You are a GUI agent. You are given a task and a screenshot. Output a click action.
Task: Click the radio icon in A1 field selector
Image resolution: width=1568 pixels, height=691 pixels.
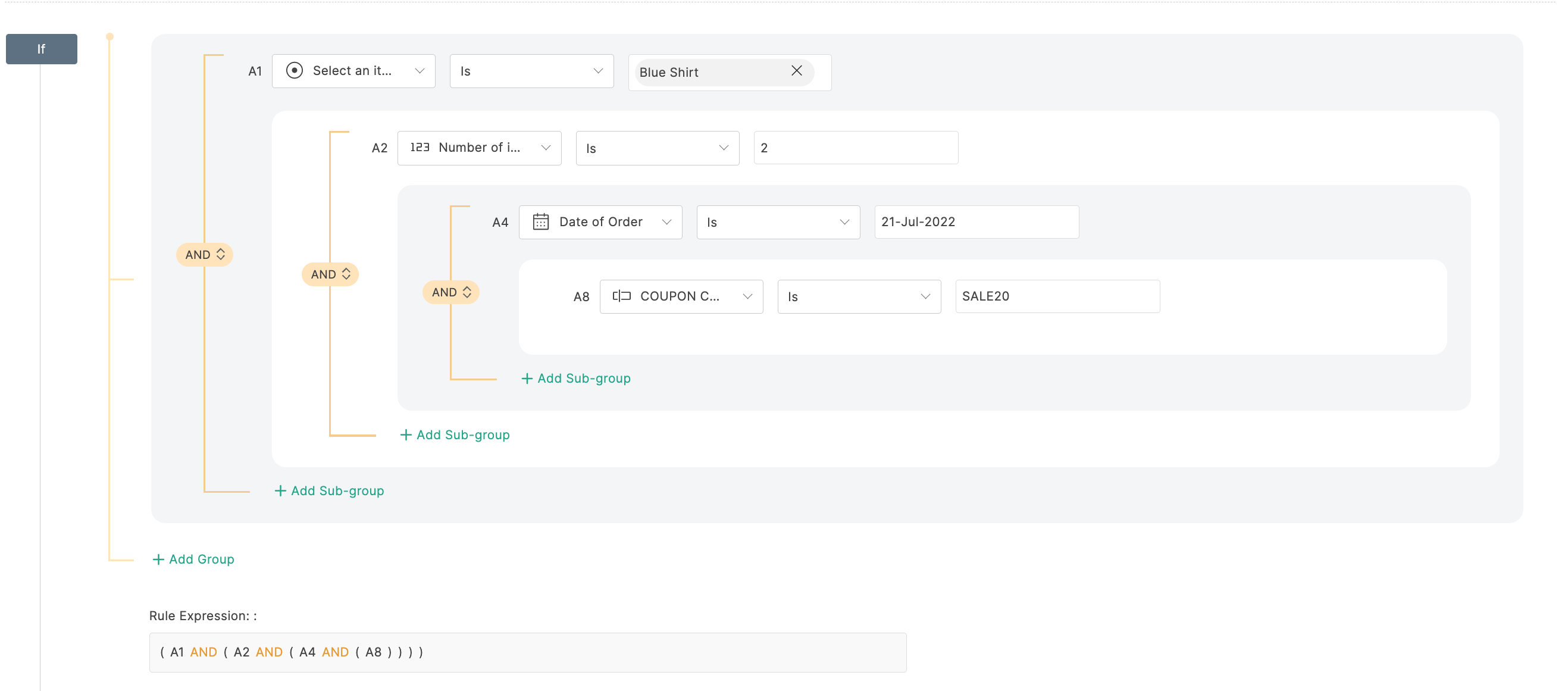pyautogui.click(x=295, y=71)
